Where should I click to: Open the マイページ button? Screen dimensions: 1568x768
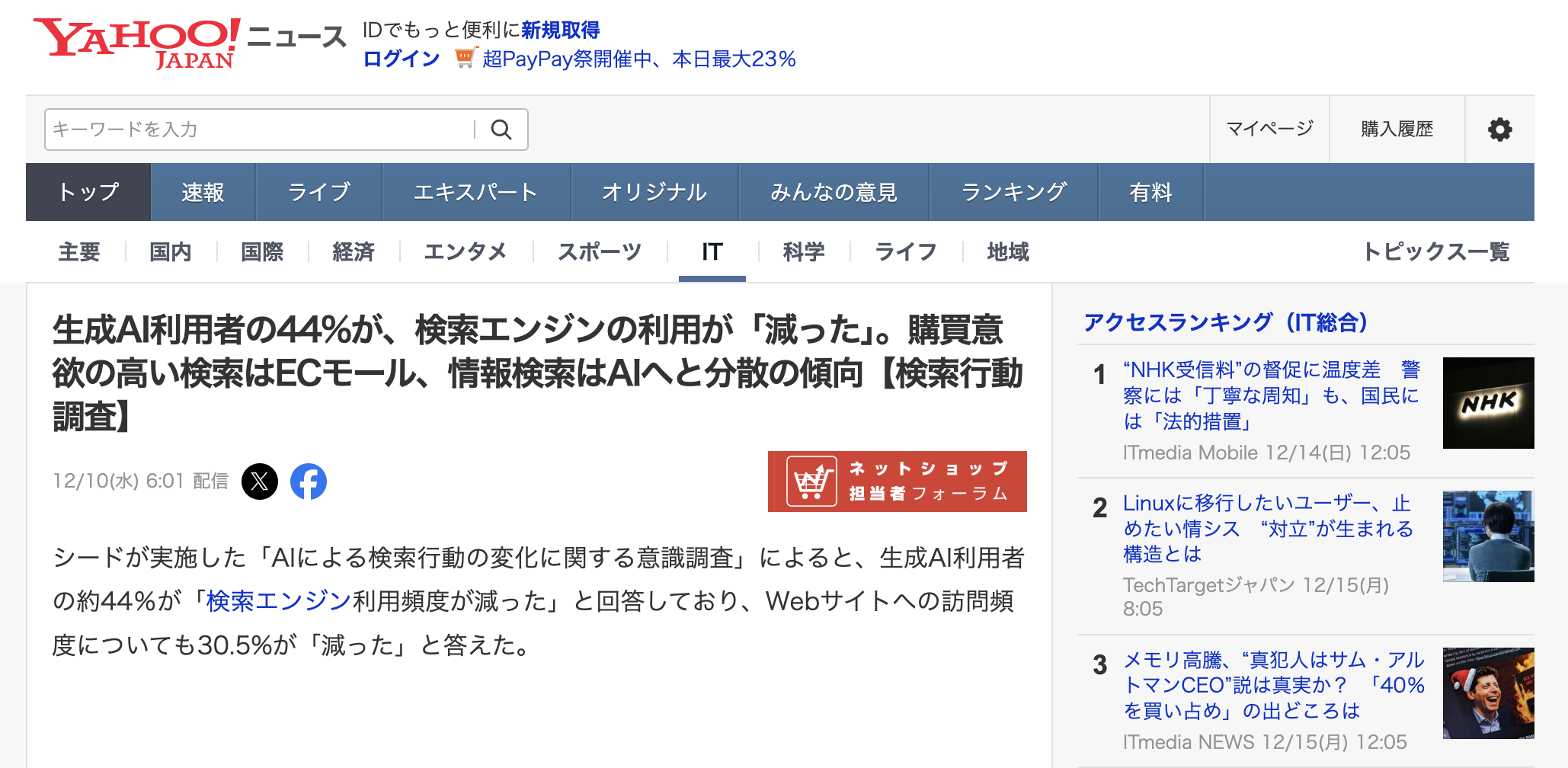click(x=1269, y=129)
